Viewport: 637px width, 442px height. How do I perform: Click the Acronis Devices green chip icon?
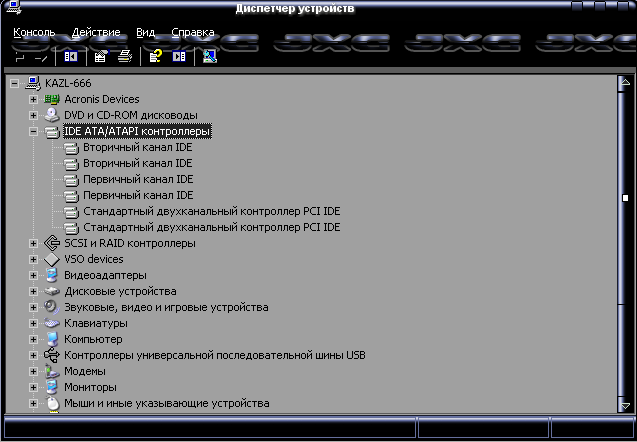tap(52, 99)
